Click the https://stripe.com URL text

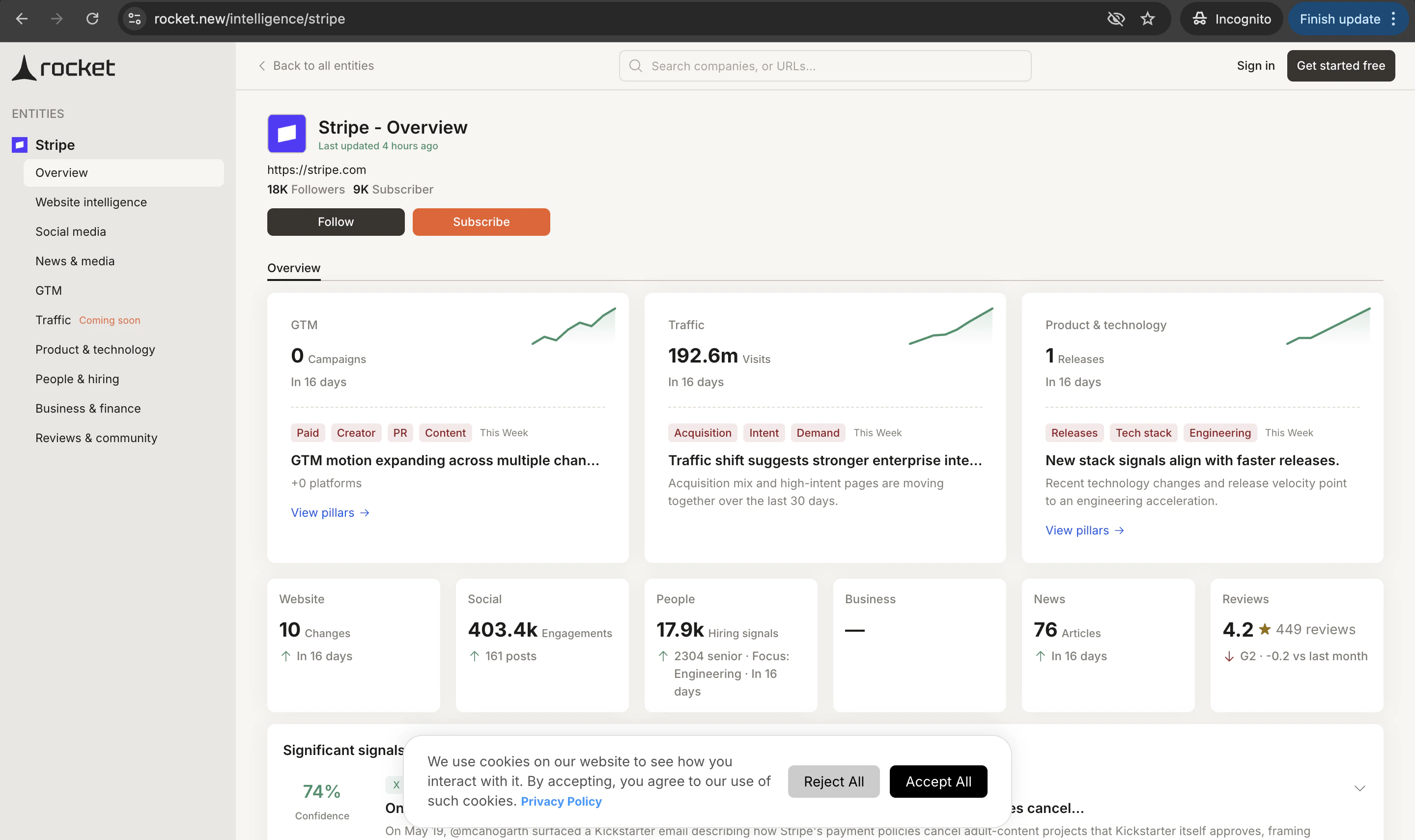coord(316,170)
